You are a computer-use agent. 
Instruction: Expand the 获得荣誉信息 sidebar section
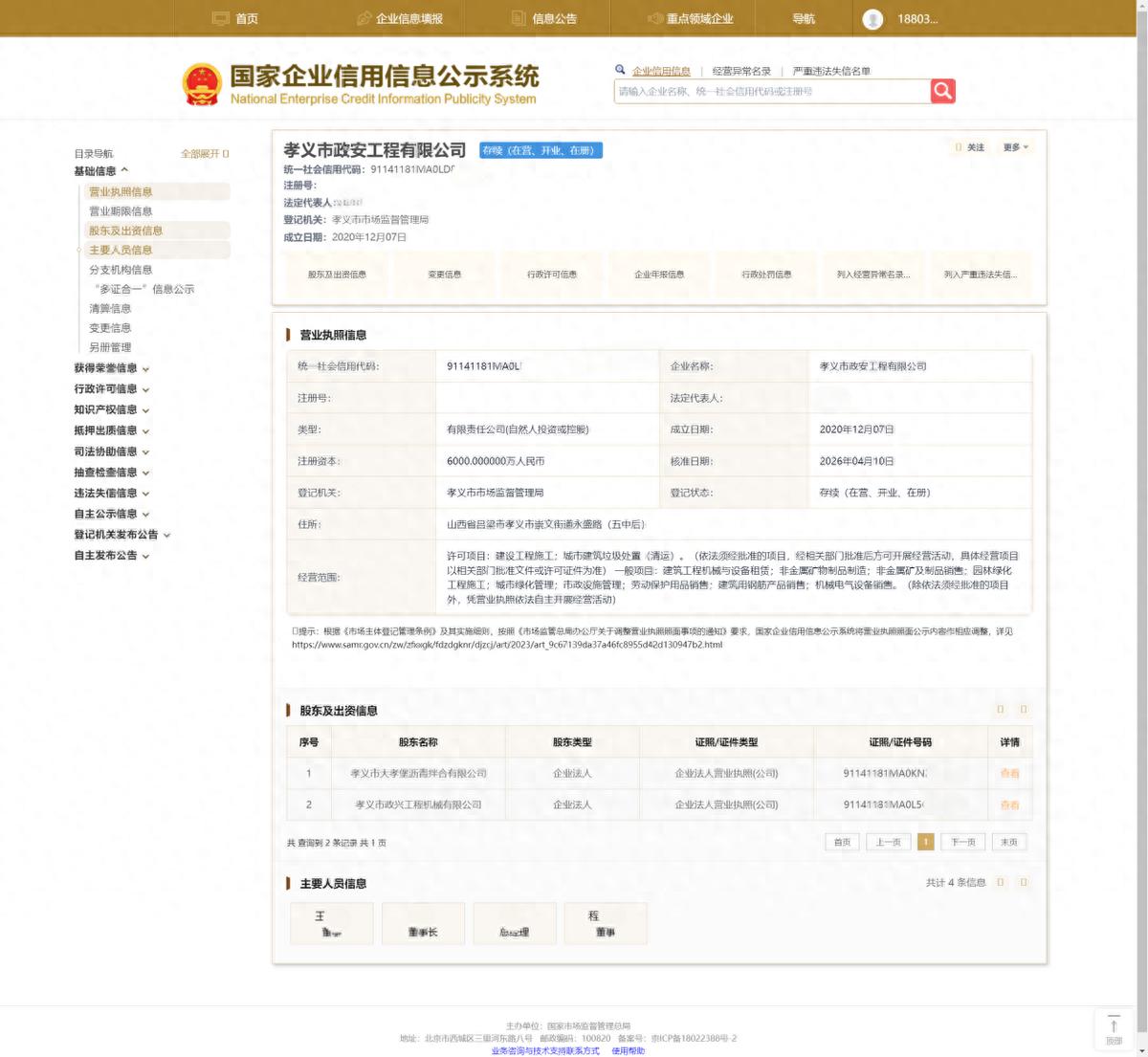[x=111, y=368]
